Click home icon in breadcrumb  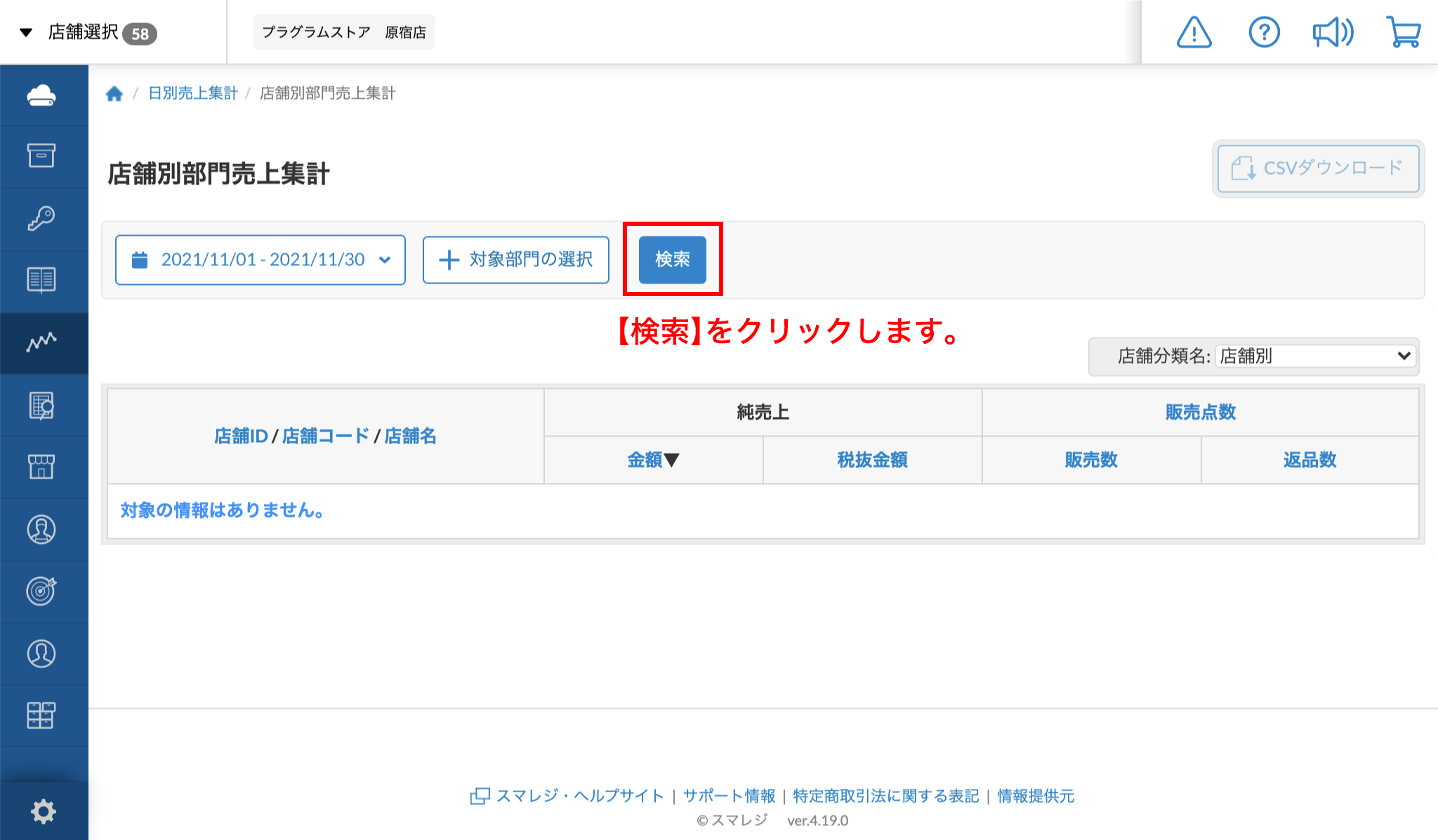click(114, 93)
